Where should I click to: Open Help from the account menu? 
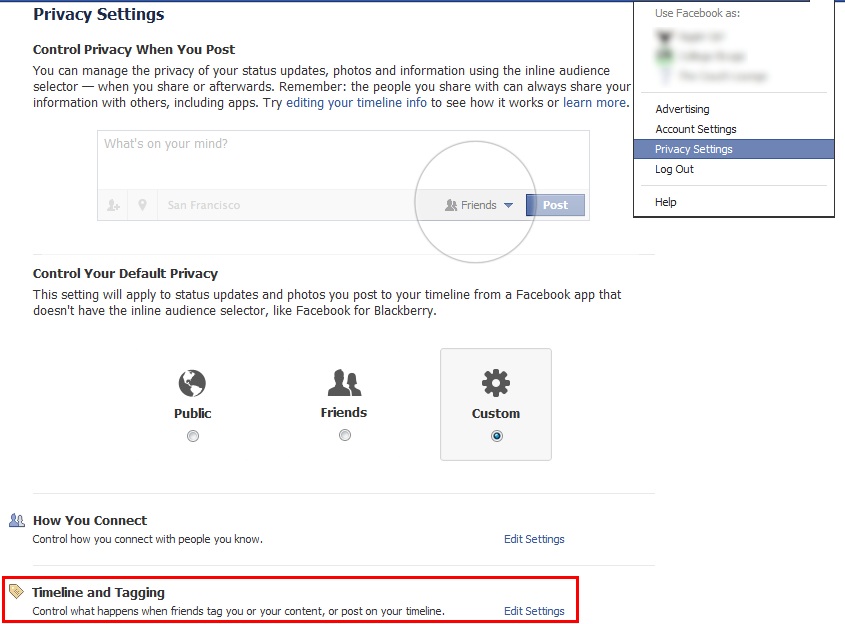click(666, 202)
